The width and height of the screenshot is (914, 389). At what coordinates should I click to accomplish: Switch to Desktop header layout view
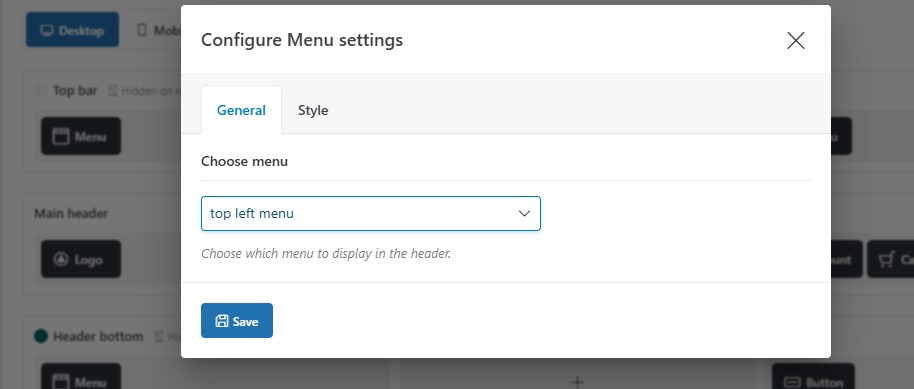72,30
